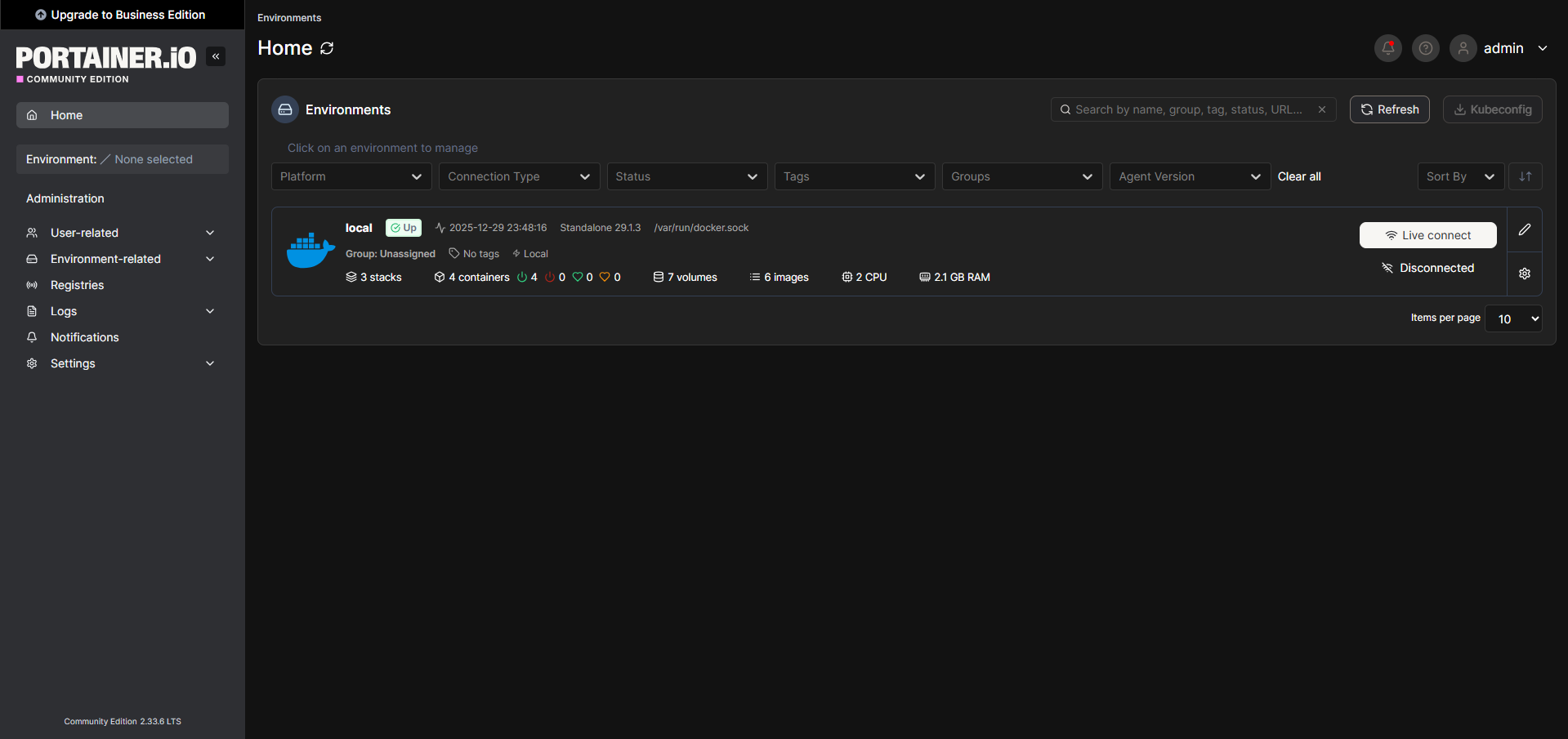Viewport: 1568px width, 739px height.
Task: Open the Connection Type filter dropdown
Action: coord(519,176)
